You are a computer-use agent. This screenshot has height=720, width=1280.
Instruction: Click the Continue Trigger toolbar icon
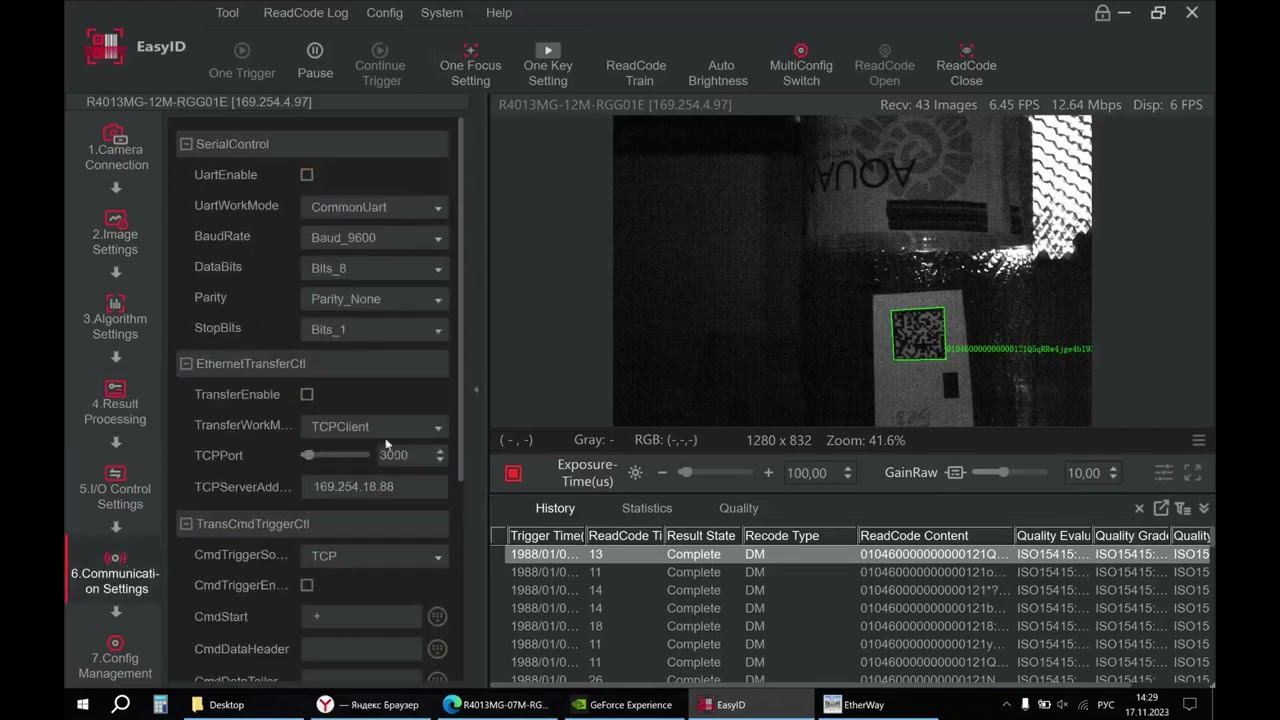click(x=380, y=50)
